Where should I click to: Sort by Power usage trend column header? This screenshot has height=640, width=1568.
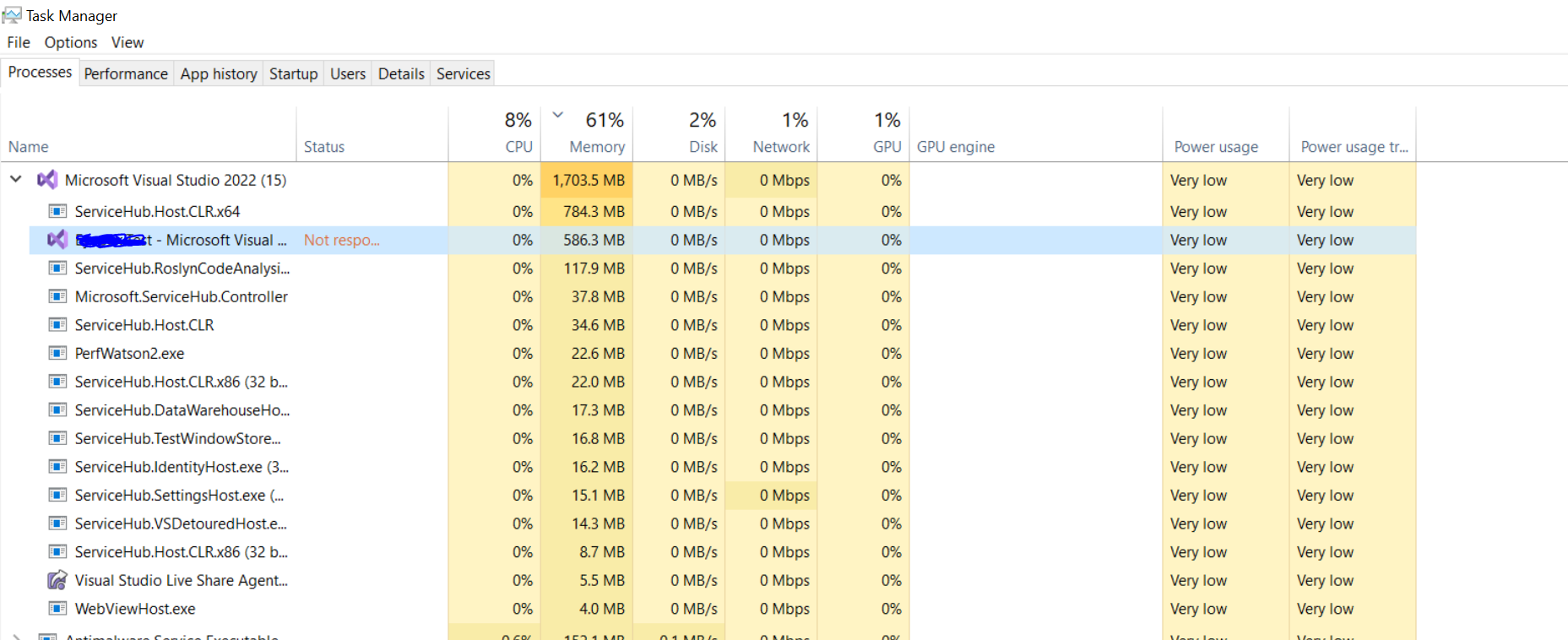tap(1353, 133)
